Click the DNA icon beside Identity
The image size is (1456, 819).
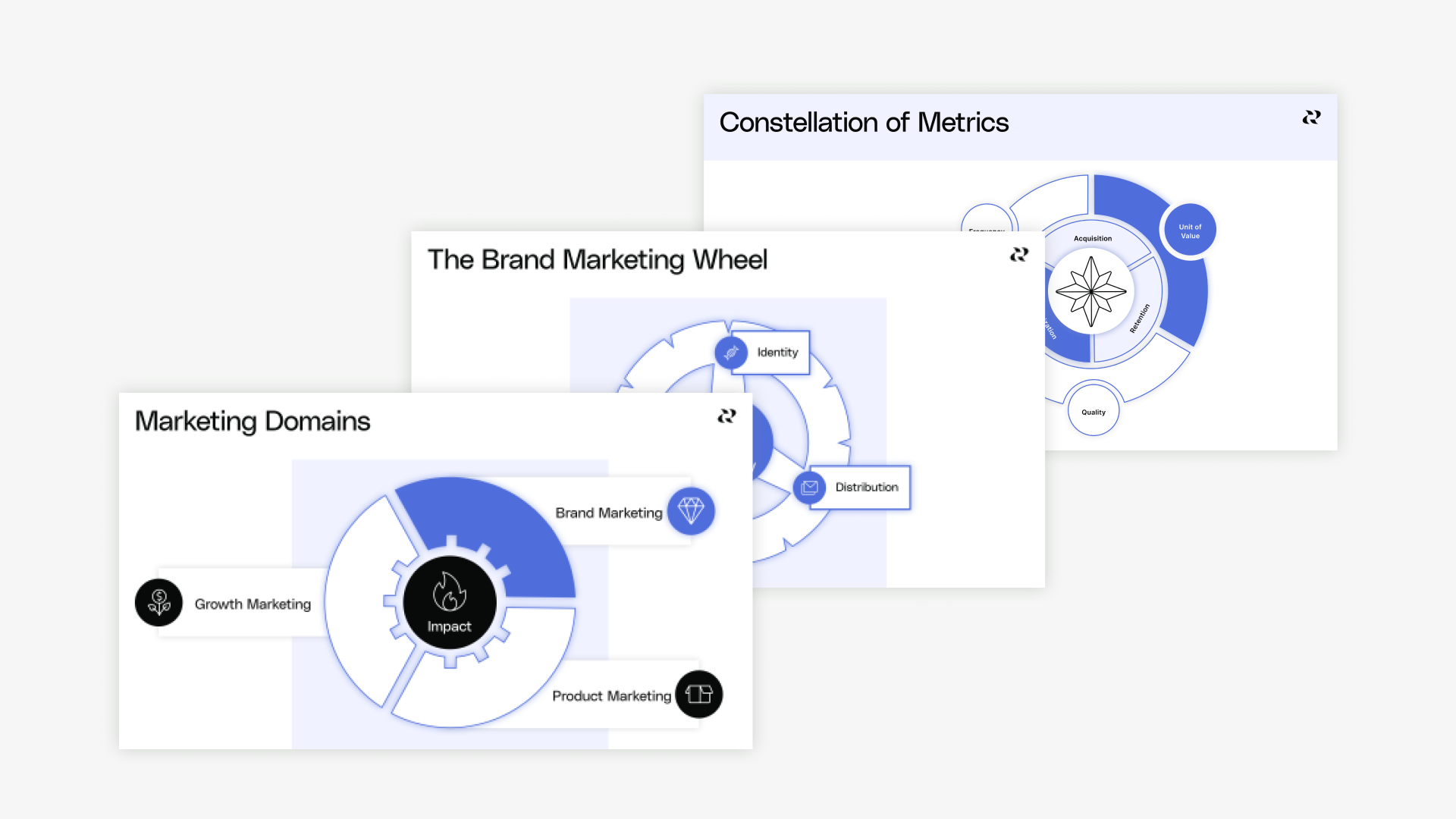(x=731, y=353)
